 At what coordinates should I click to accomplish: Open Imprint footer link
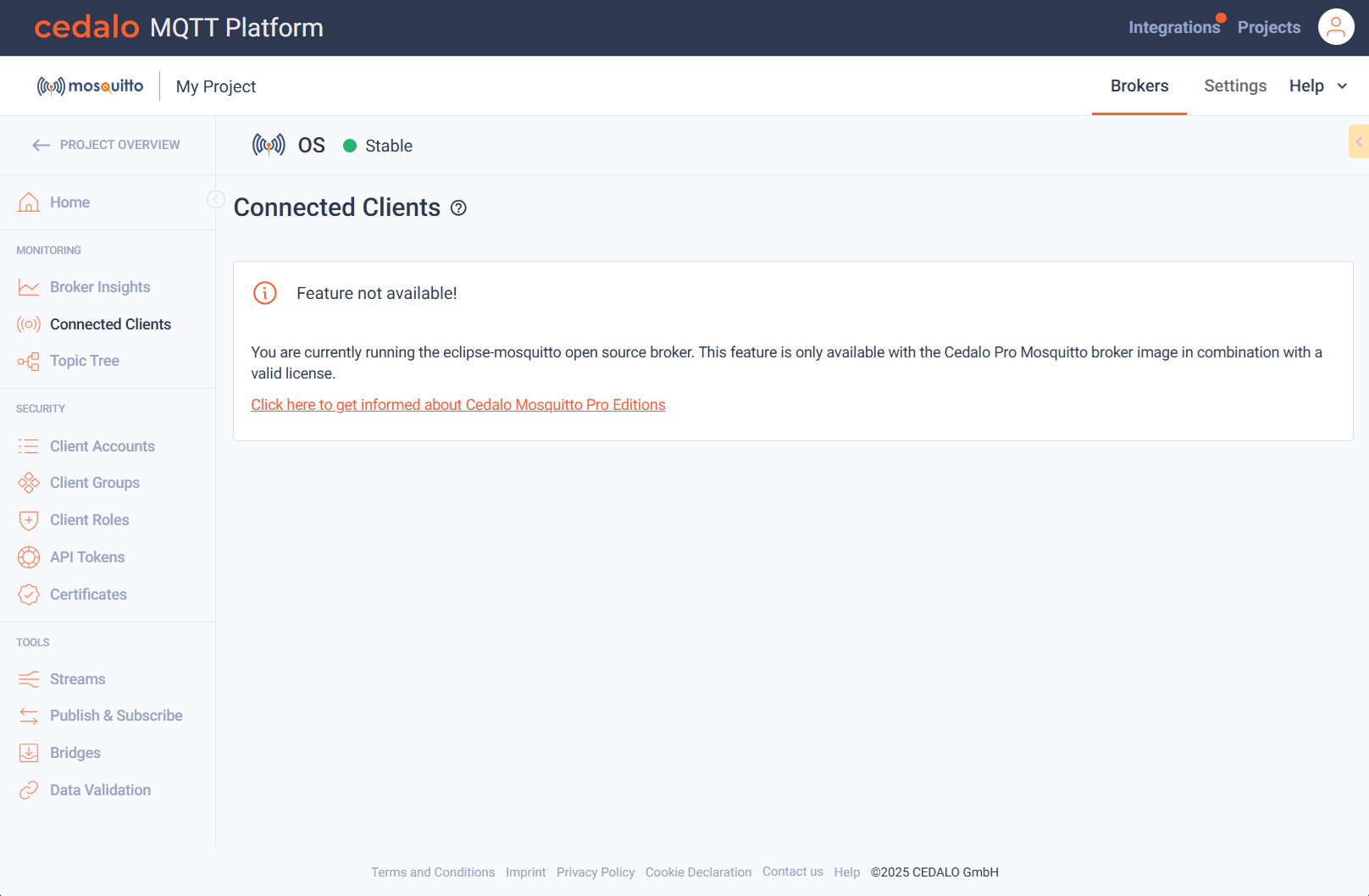point(525,872)
